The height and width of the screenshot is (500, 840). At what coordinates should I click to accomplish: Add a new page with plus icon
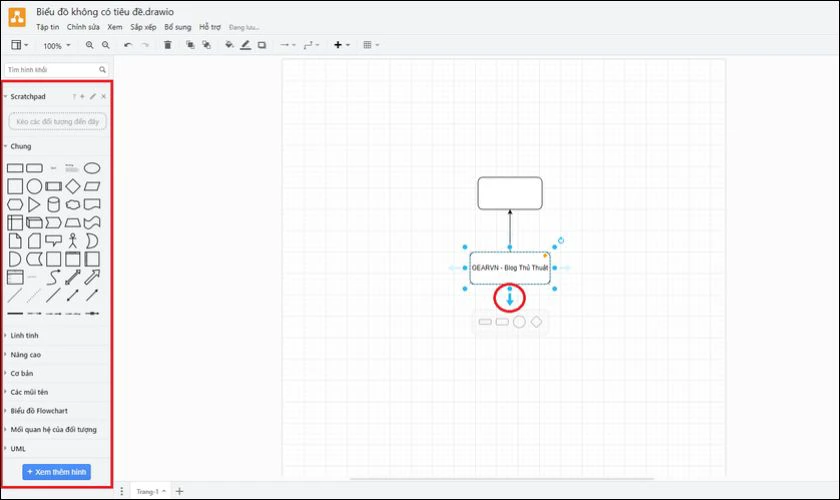pyautogui.click(x=179, y=491)
